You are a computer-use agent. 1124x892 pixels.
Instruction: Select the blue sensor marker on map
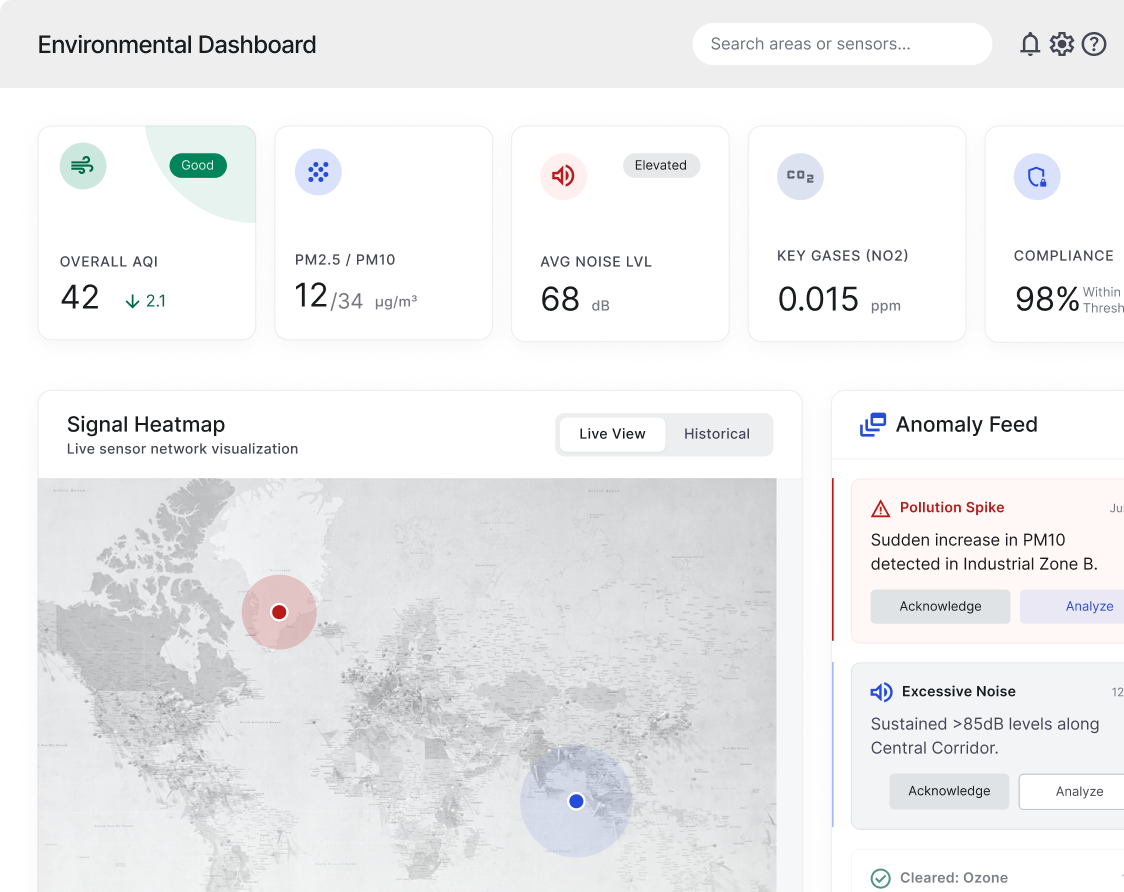point(576,801)
